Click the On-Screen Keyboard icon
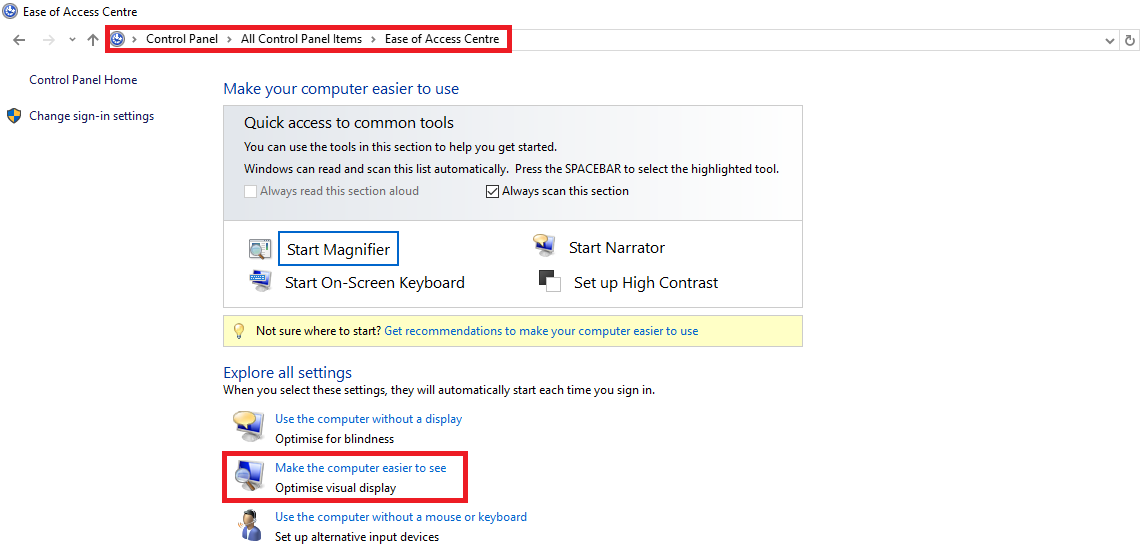Screen dimensions: 1146x549 260,281
